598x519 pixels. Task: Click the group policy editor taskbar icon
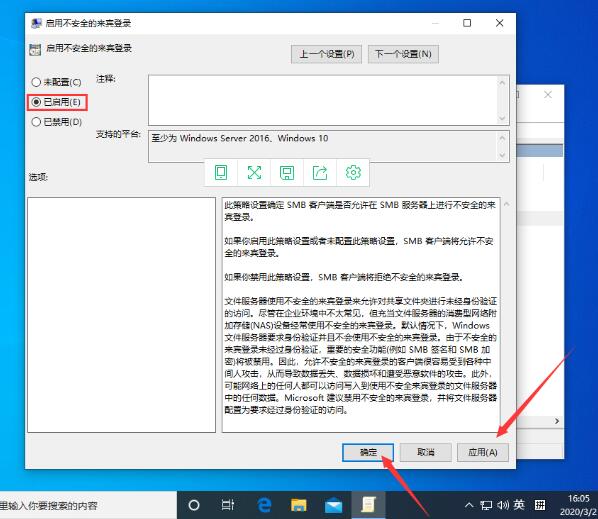[368, 505]
